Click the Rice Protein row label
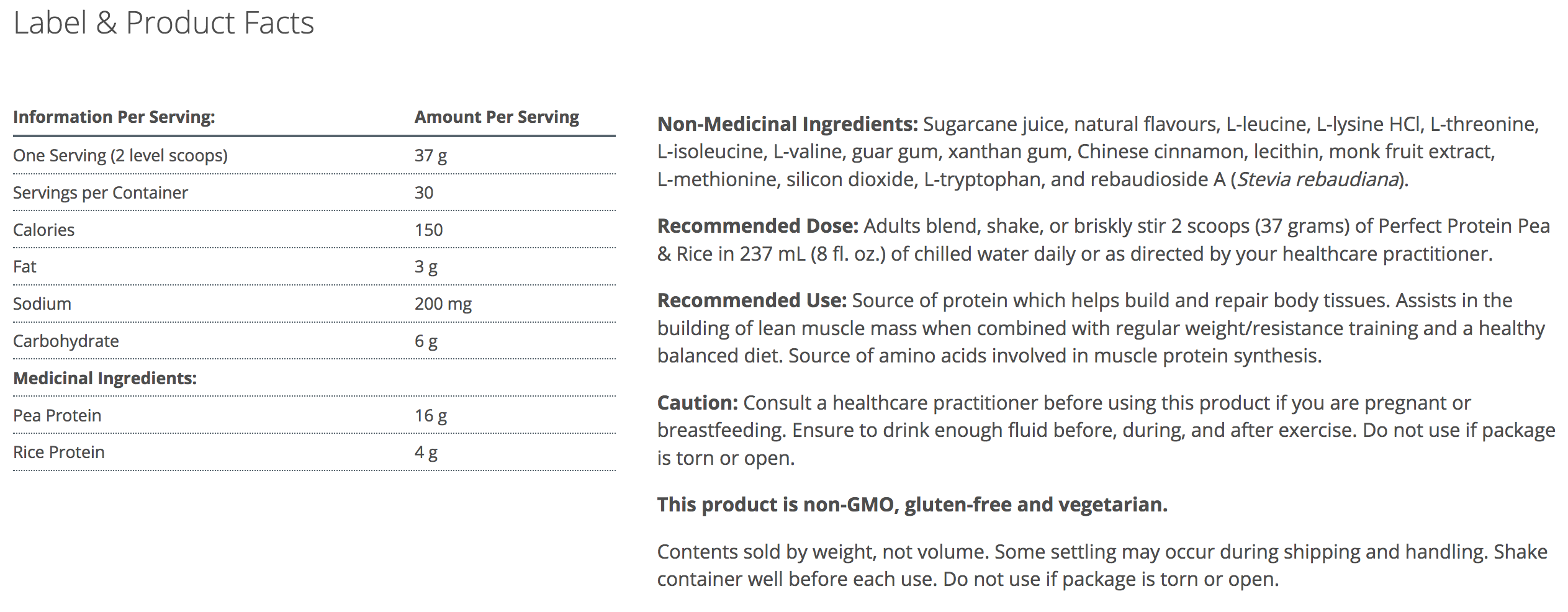Image resolution: width=1568 pixels, height=612 pixels. click(x=59, y=452)
